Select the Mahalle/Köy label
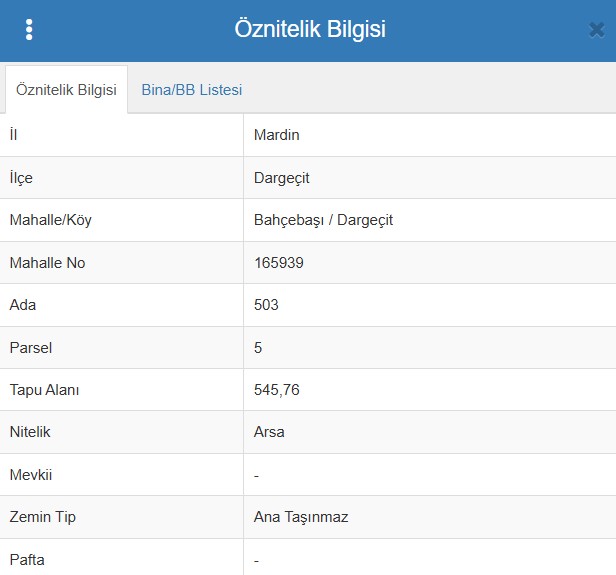The image size is (616, 575). [51, 220]
